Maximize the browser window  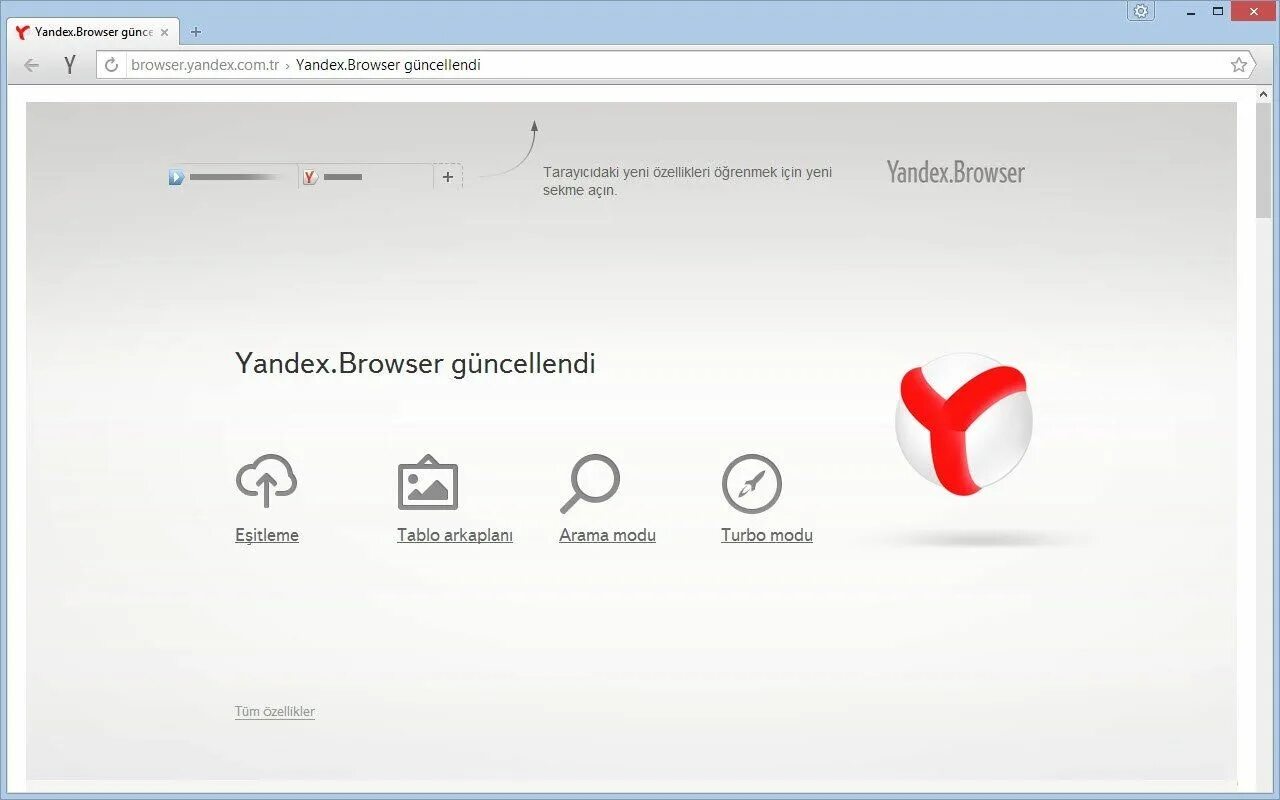coord(1218,11)
